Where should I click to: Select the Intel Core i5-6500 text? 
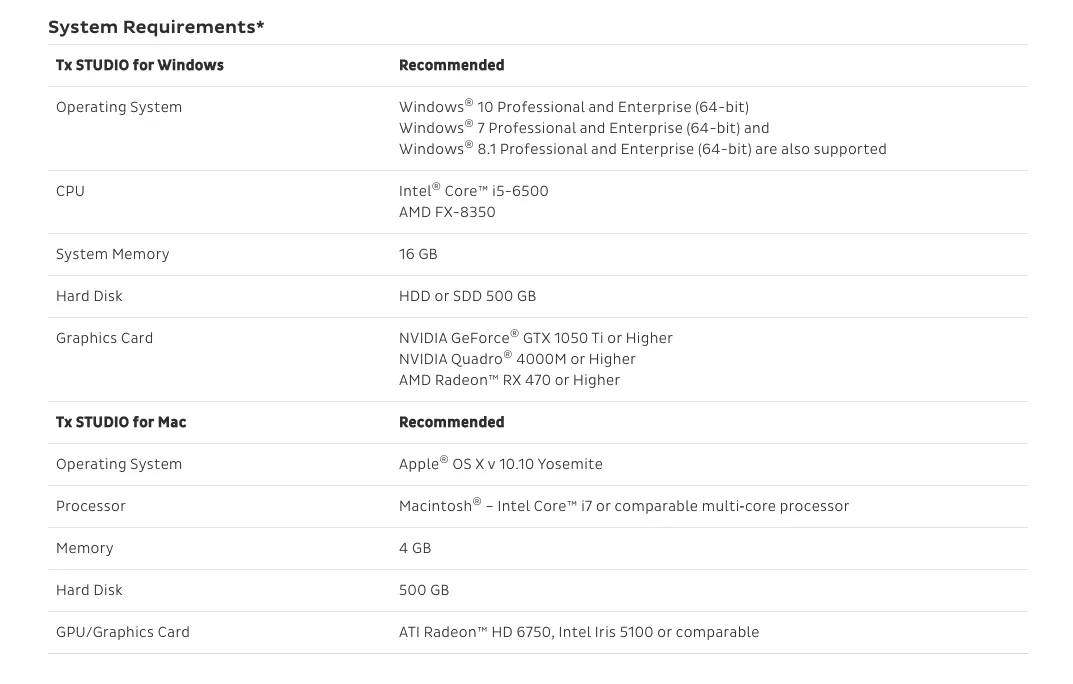(474, 191)
